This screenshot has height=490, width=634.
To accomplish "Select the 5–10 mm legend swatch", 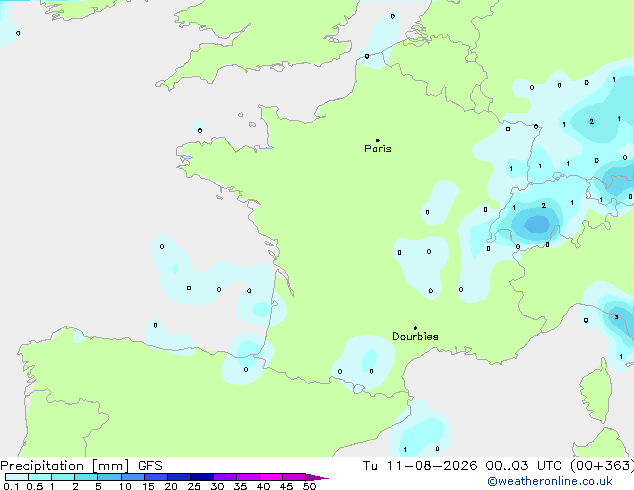I will tap(109, 477).
